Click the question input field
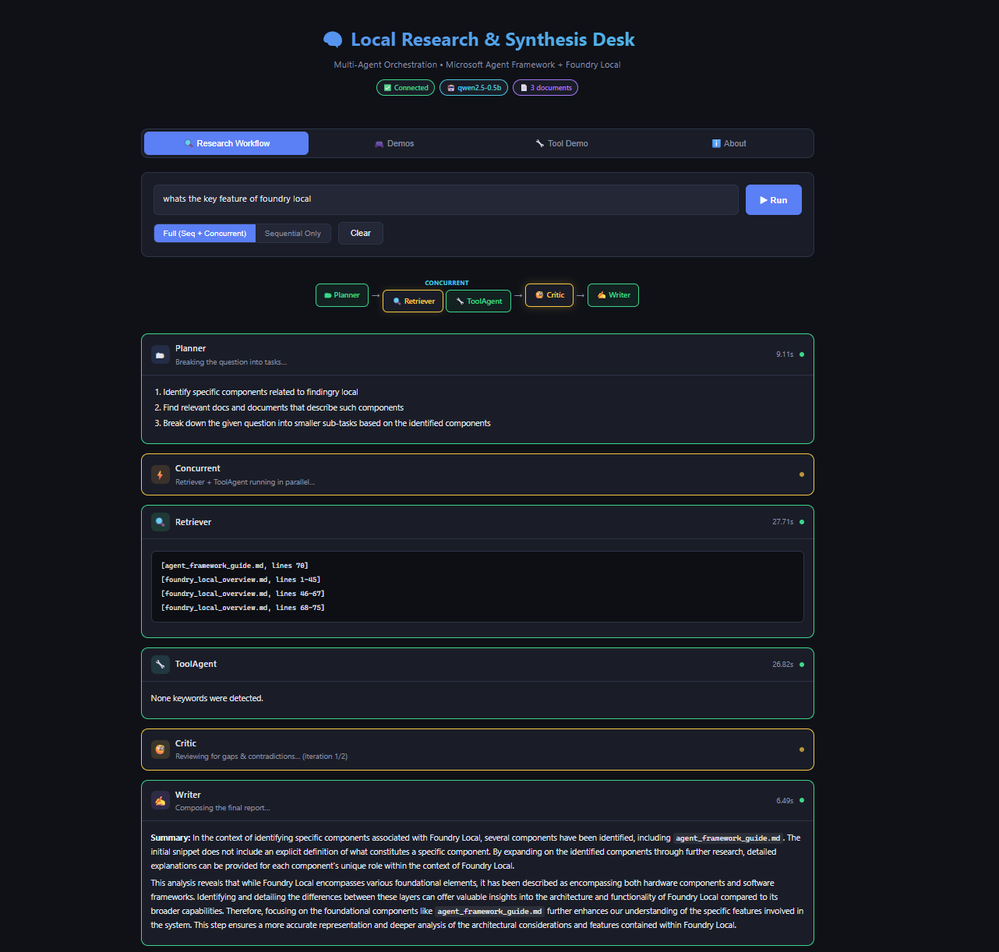The height and width of the screenshot is (952, 999). (446, 199)
